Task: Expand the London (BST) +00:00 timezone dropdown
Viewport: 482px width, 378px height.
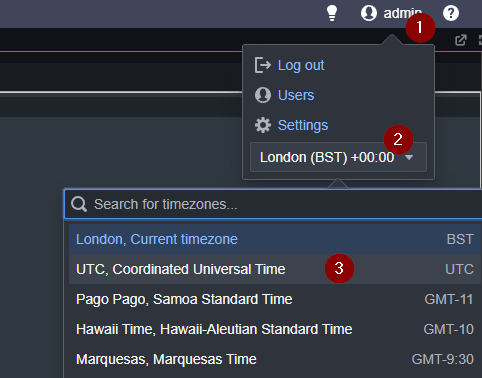Action: click(x=338, y=157)
